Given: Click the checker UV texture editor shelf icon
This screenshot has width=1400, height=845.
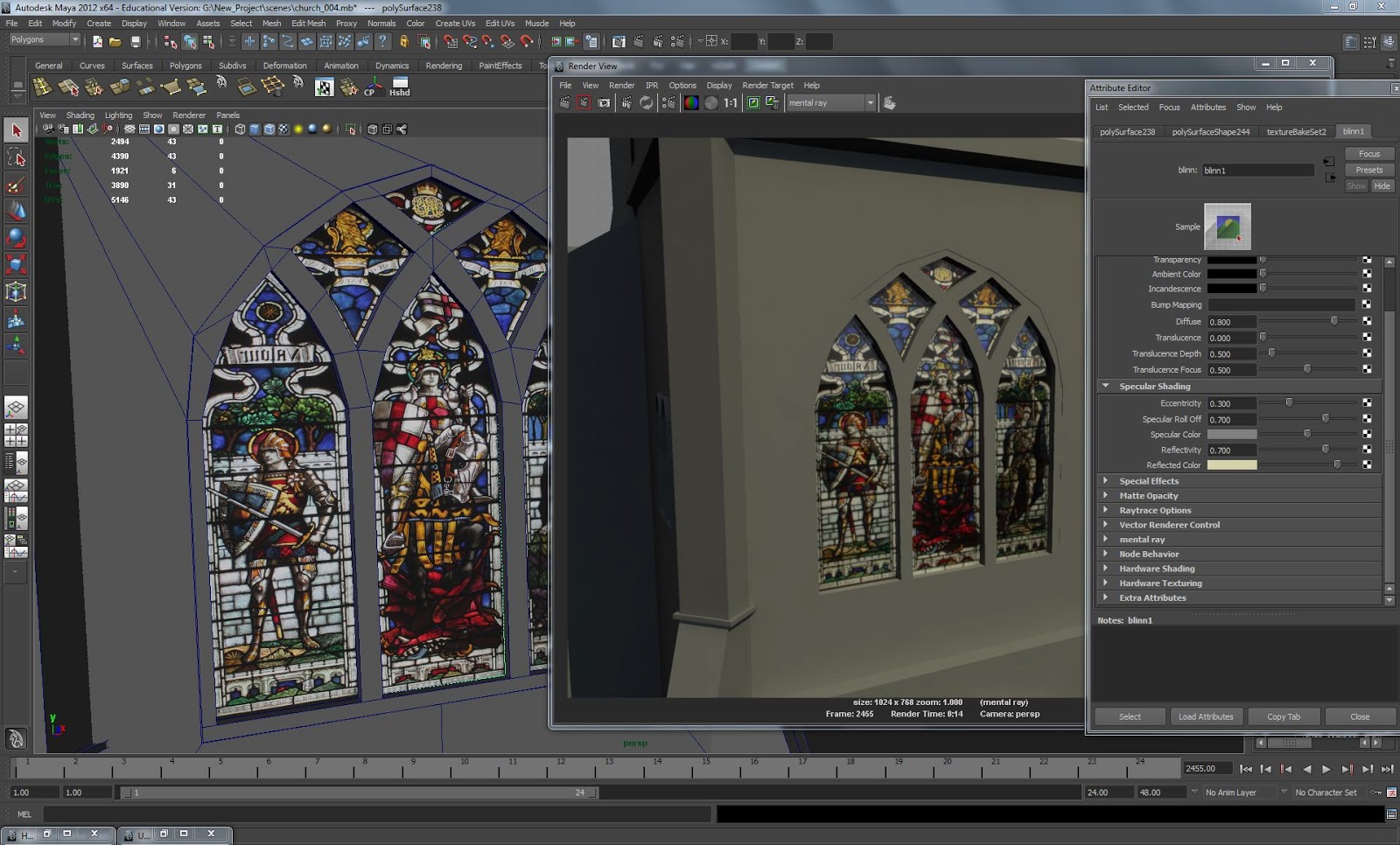Looking at the screenshot, I should pos(324,86).
